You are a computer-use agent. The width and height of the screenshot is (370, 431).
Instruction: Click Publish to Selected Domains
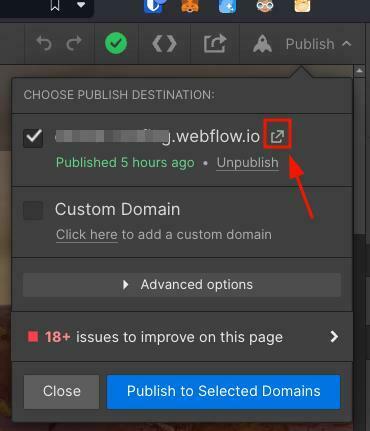click(223, 391)
